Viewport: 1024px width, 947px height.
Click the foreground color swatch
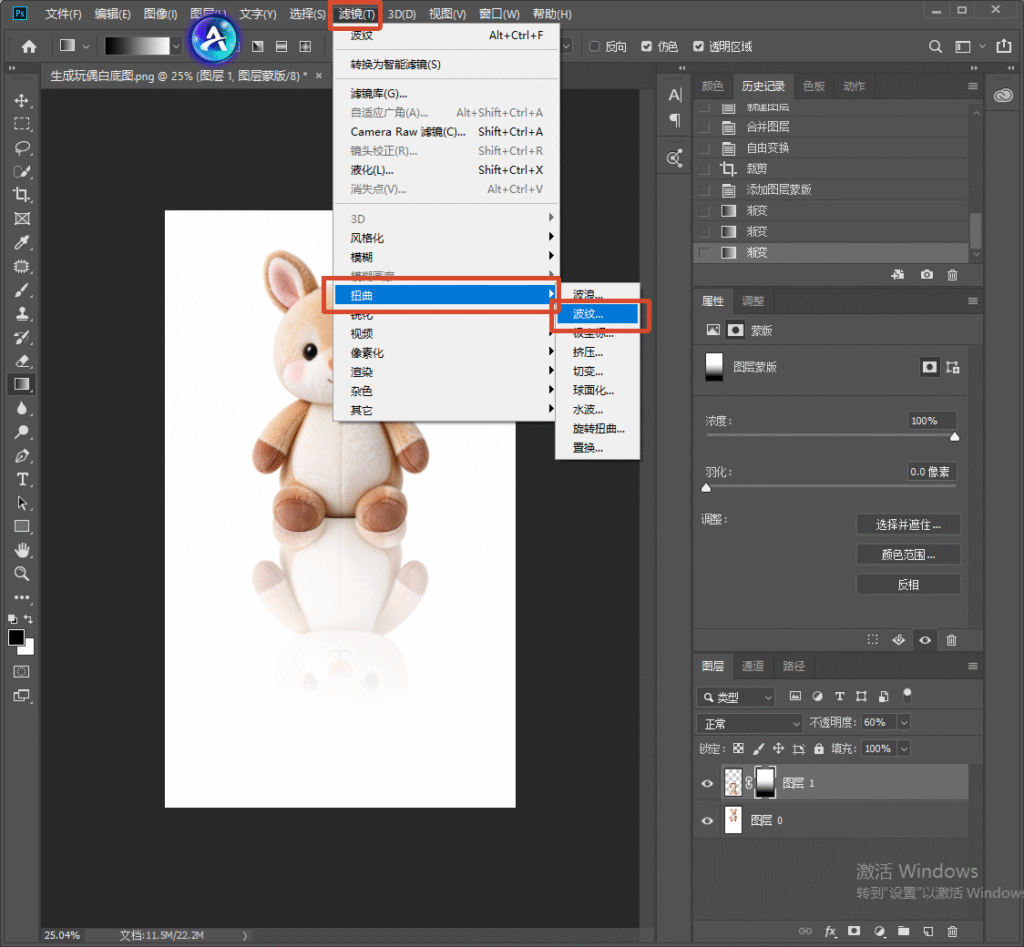click(16, 637)
